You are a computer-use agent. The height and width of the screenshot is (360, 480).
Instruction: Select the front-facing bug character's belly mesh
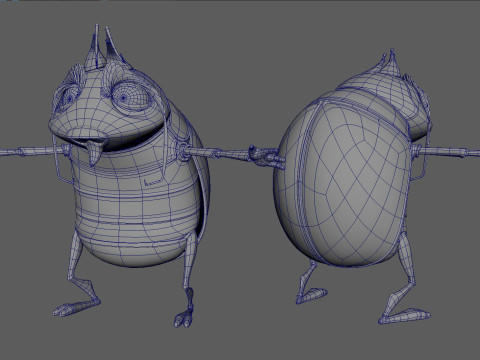tap(135, 207)
